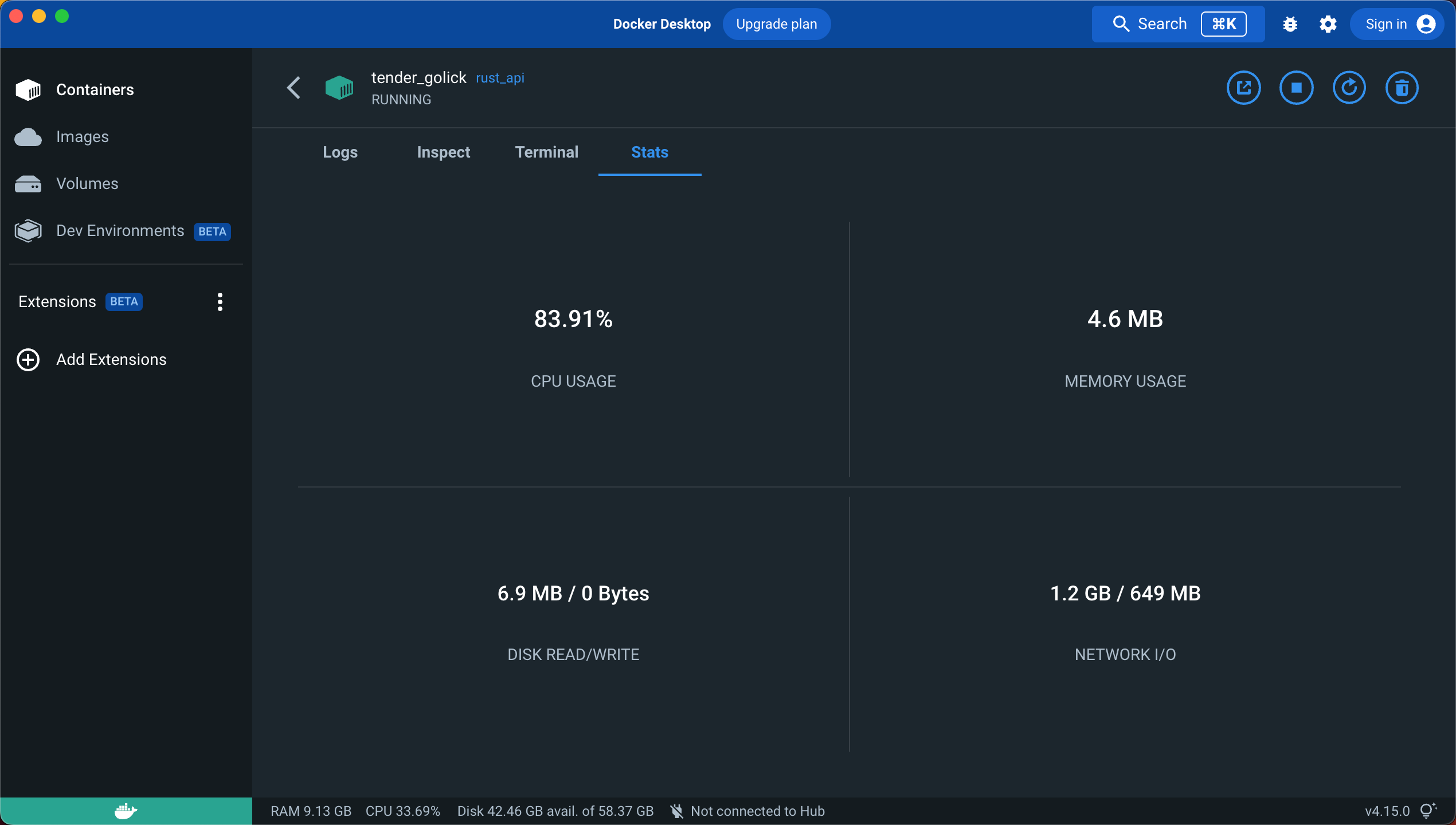The width and height of the screenshot is (1456, 825).
Task: Go back using the left chevron
Action: point(293,88)
